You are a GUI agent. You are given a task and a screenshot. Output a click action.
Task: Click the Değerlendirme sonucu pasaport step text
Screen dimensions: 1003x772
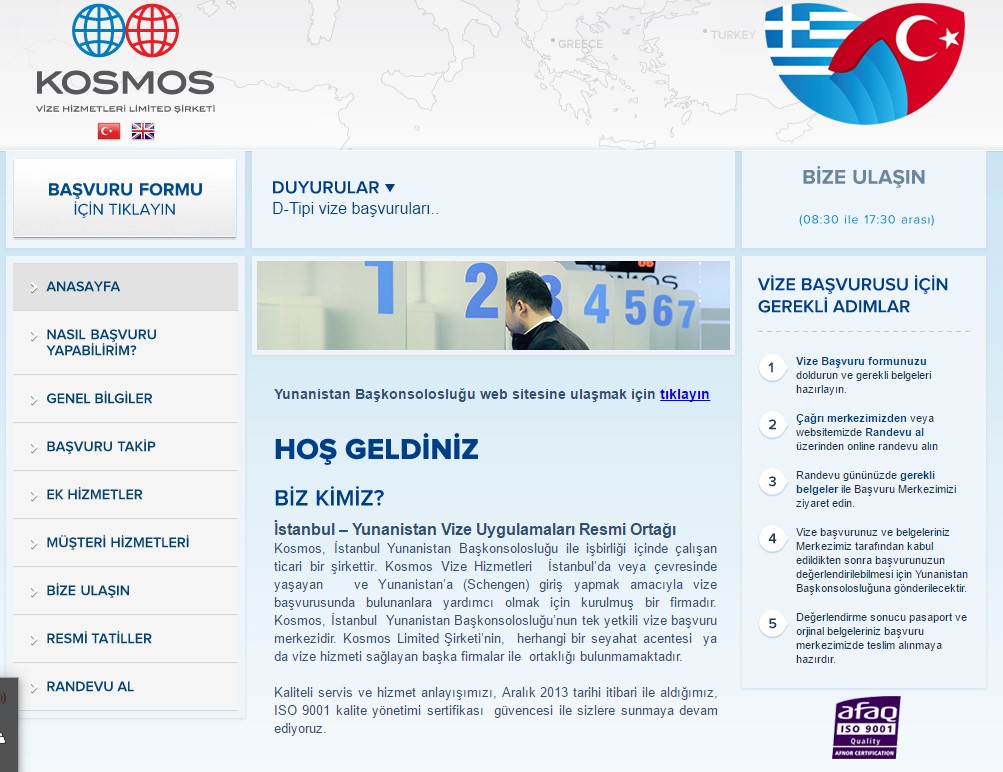[x=881, y=638]
